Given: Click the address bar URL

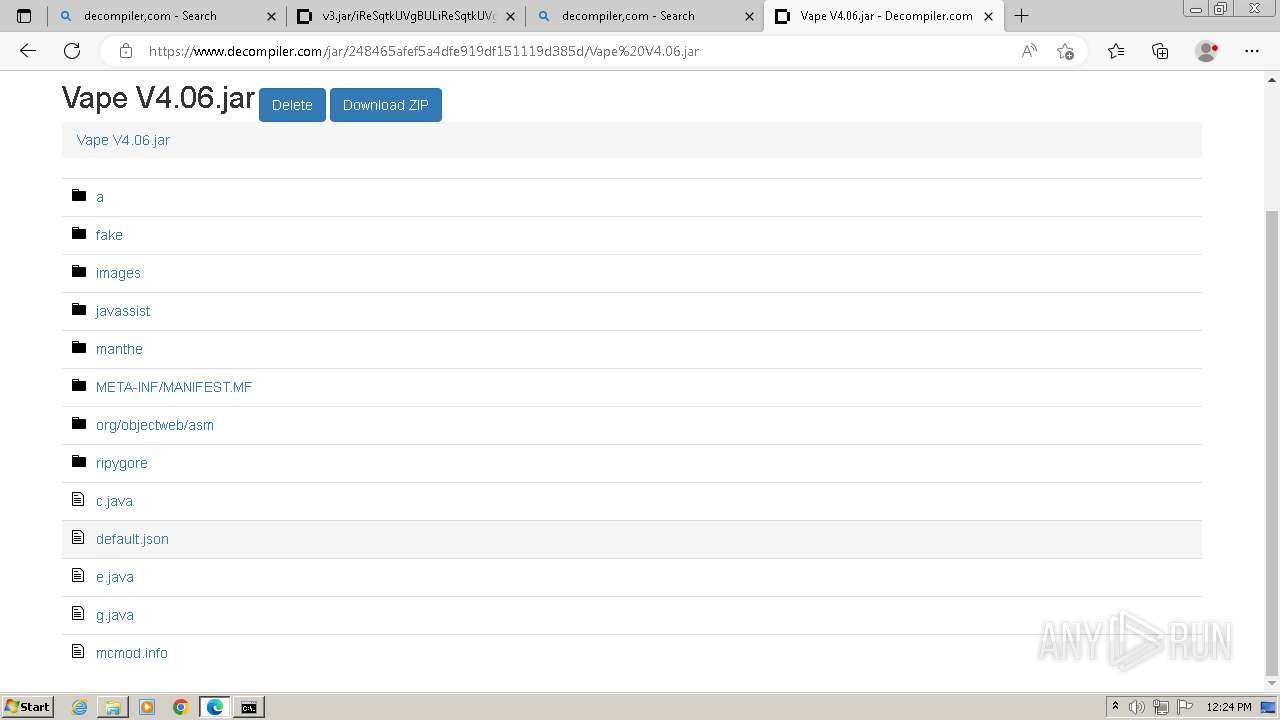Looking at the screenshot, I should [423, 51].
